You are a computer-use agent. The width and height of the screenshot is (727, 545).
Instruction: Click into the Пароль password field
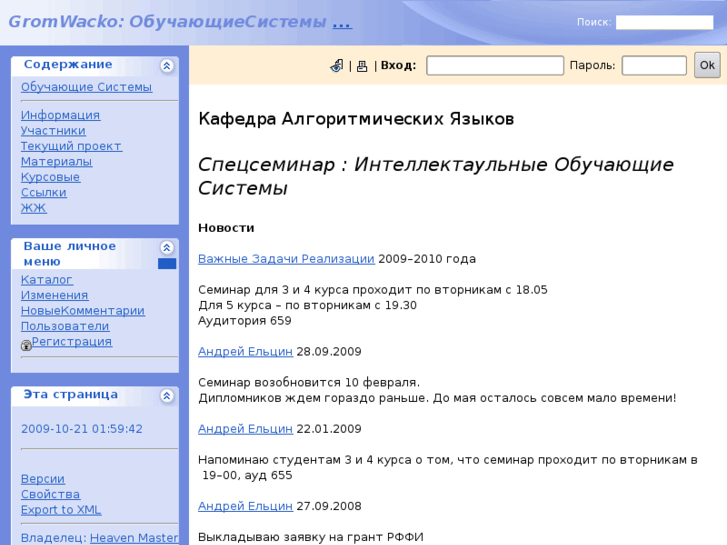654,65
